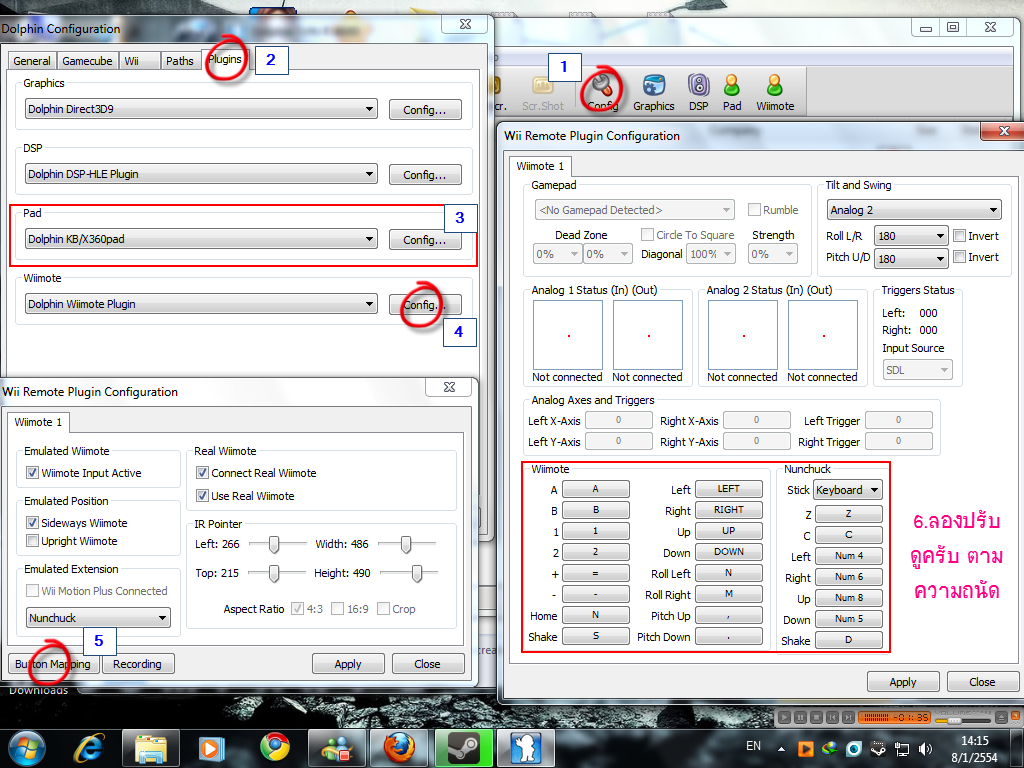Enable Upright Wiimote checkbox

point(32,541)
